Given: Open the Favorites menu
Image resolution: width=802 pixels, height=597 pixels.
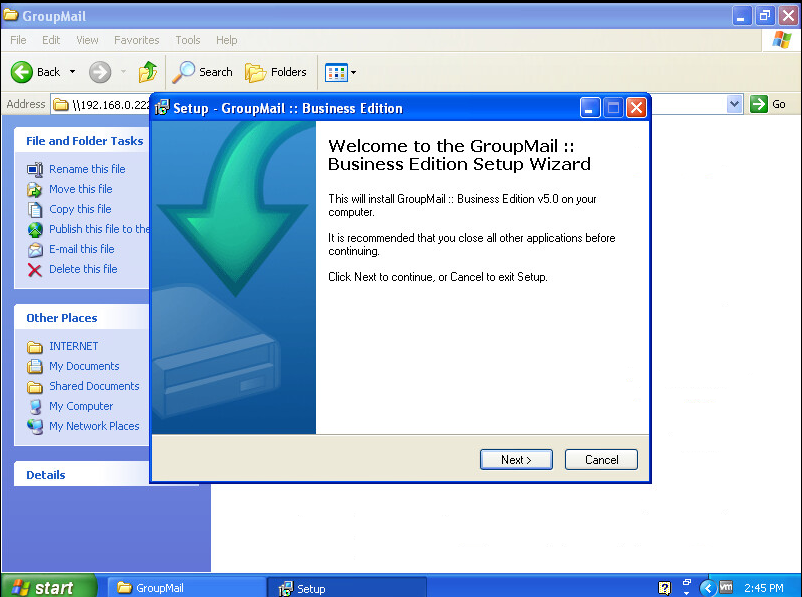Looking at the screenshot, I should (136, 40).
